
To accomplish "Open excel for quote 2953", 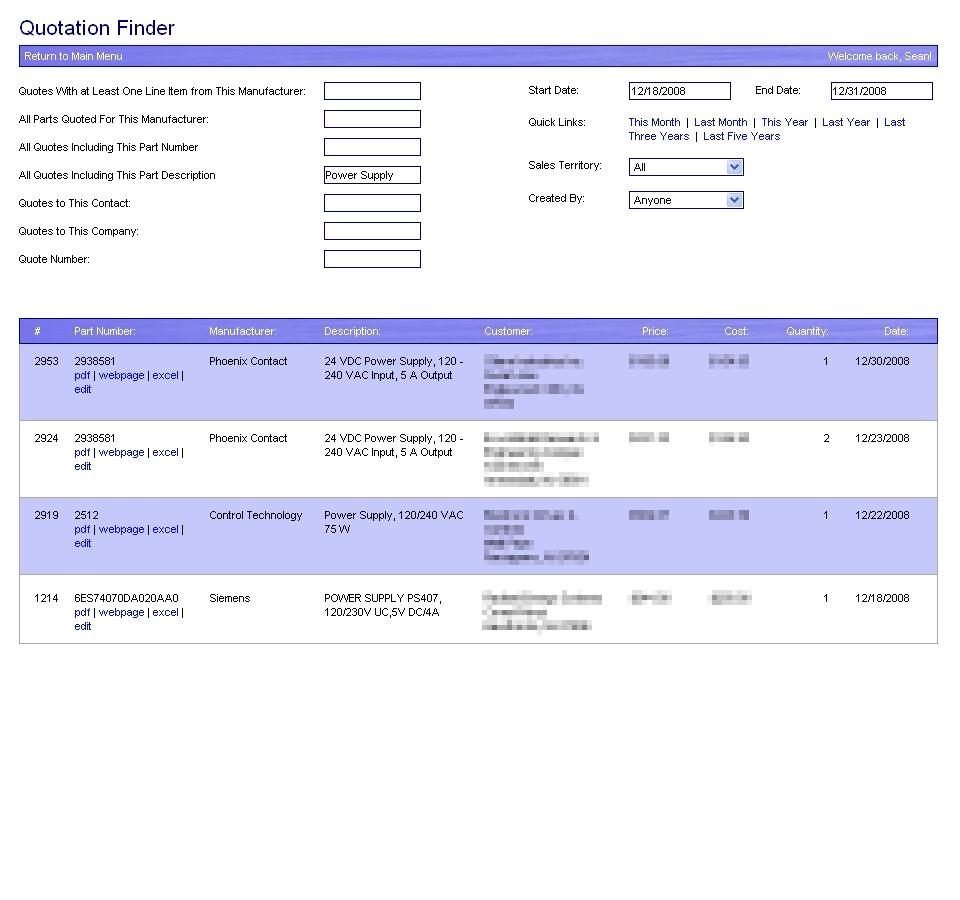I will pyautogui.click(x=165, y=375).
